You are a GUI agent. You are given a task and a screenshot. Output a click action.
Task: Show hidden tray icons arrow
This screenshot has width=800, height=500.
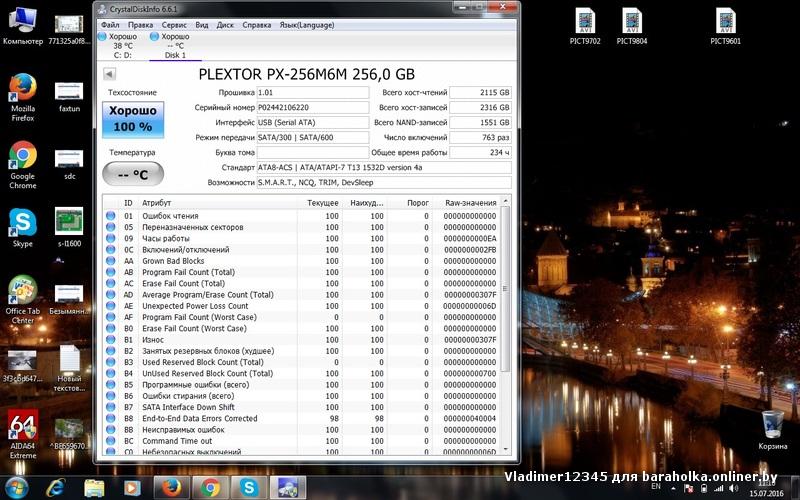[x=674, y=487]
